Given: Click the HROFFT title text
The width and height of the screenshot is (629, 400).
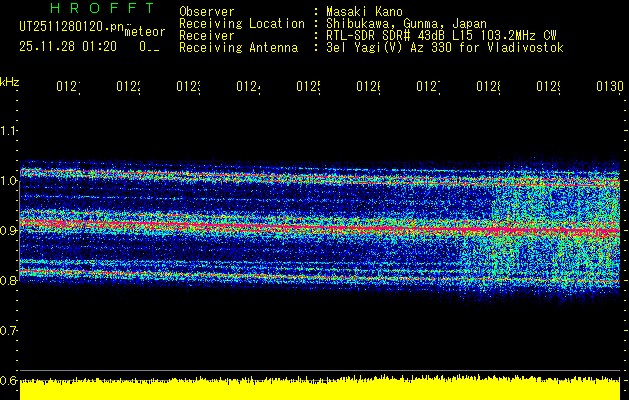Looking at the screenshot, I should [x=103, y=8].
